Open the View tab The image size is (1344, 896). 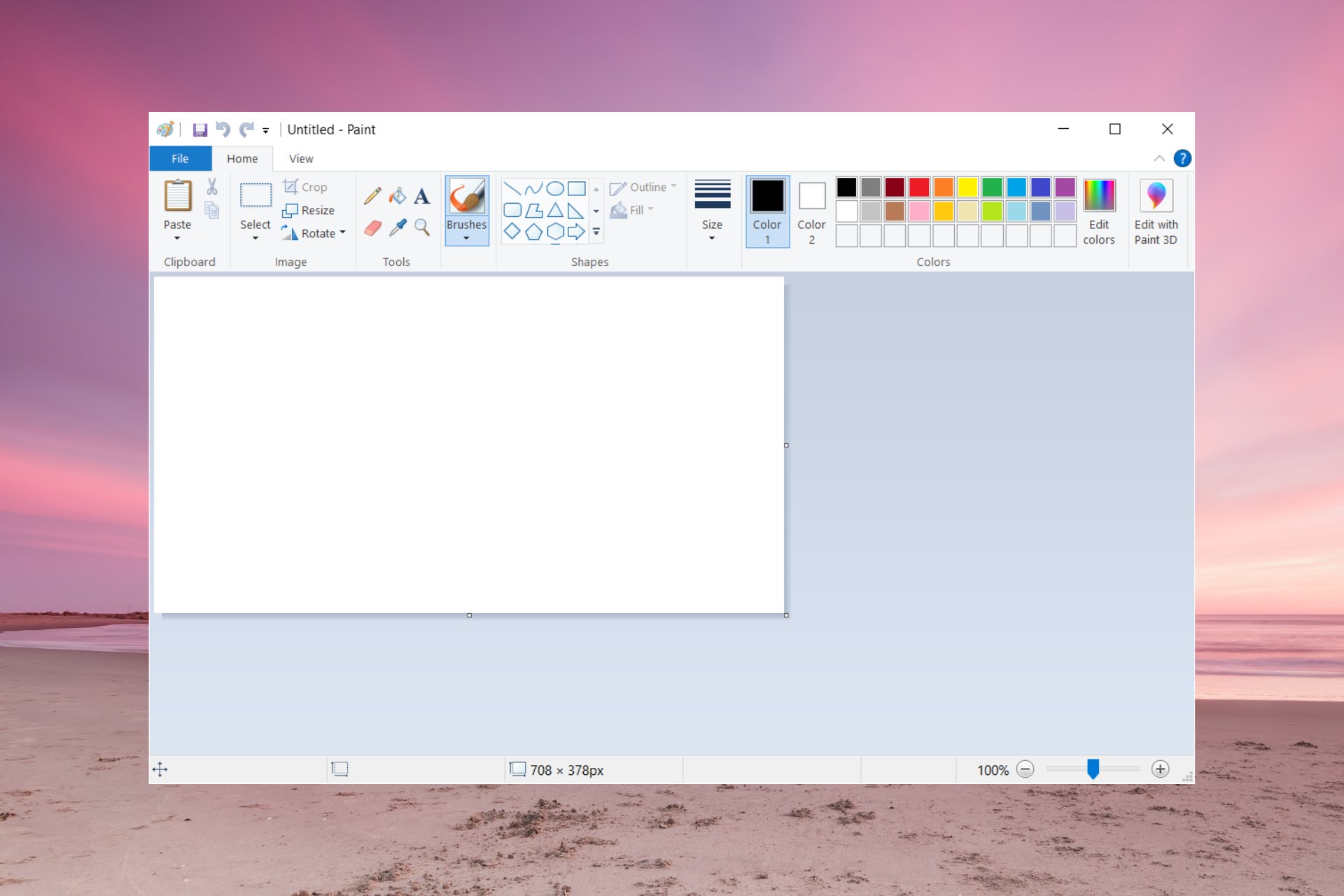(301, 158)
